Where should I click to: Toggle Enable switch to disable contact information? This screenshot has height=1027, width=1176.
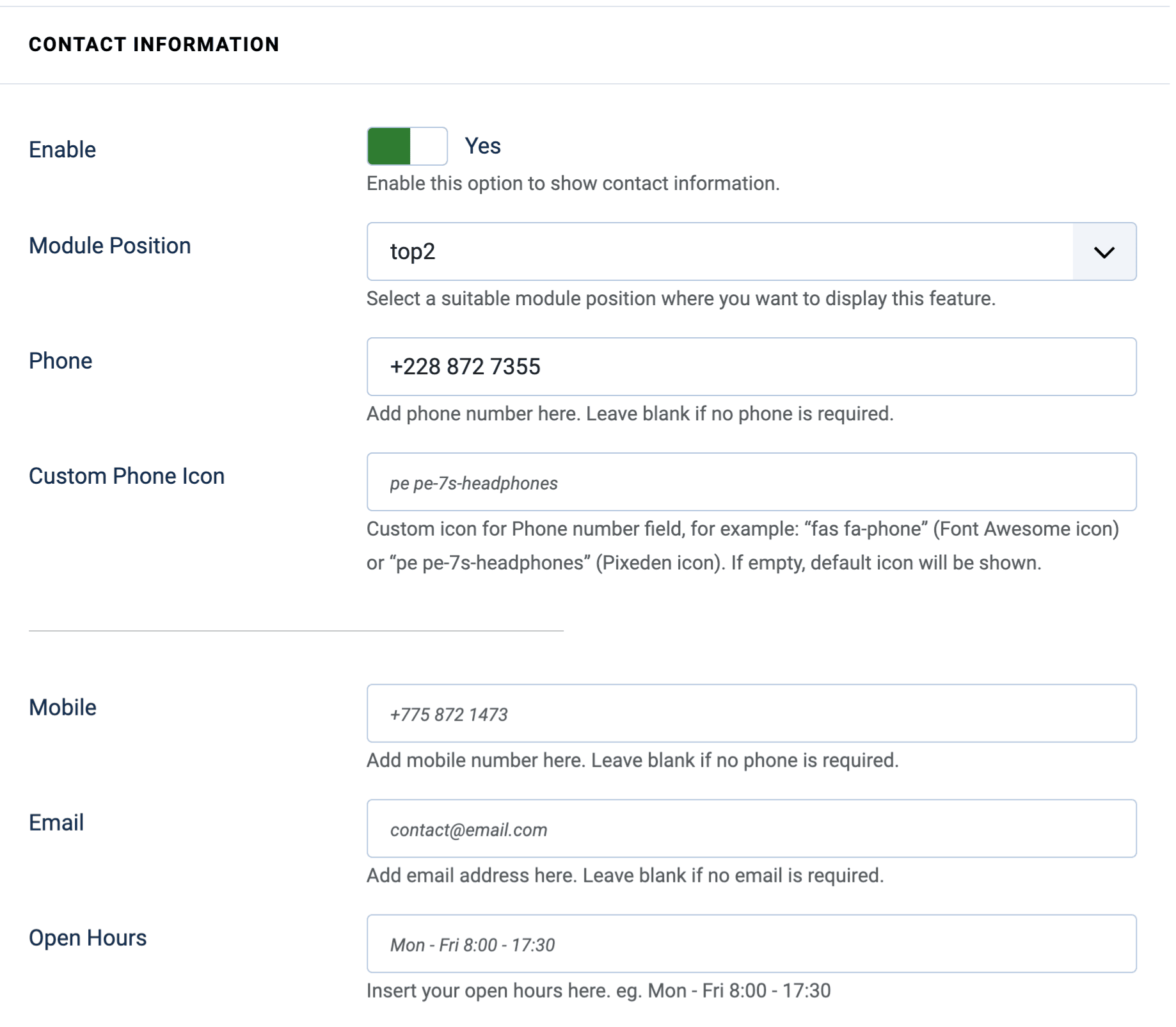coord(407,147)
